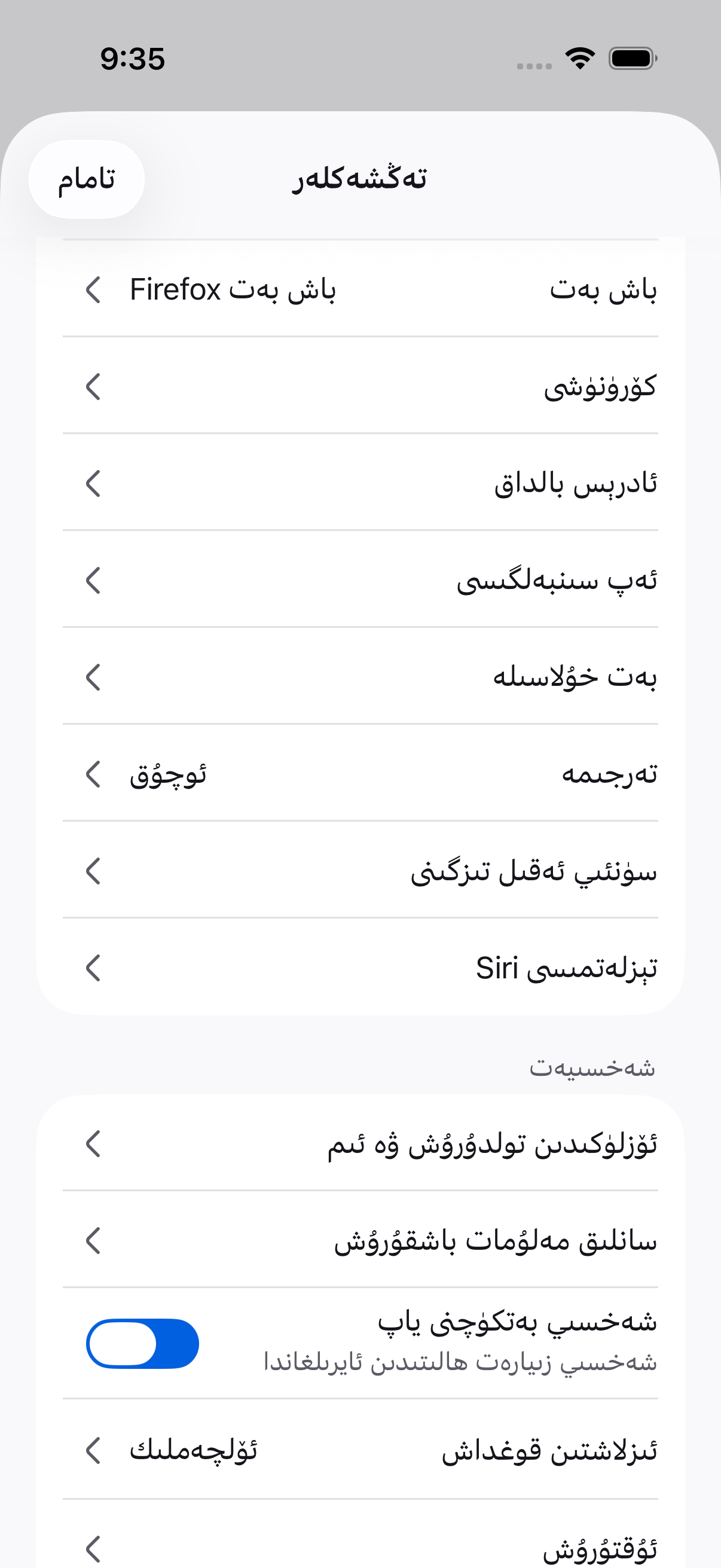Click chevron beside Firefox homepage value

coord(93,289)
